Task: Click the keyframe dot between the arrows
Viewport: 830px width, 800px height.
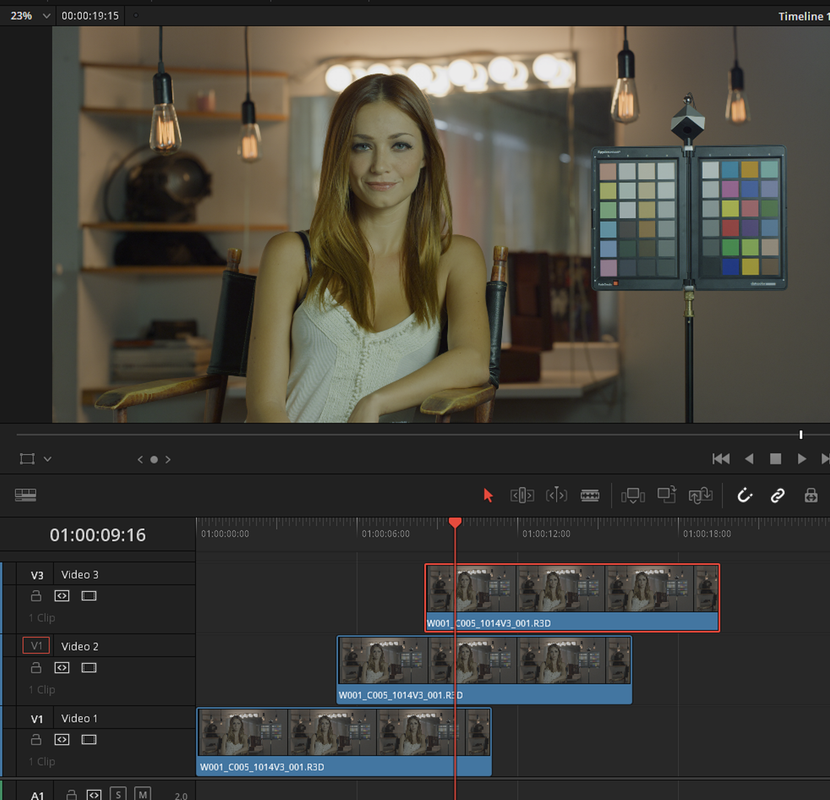Action: pos(154,460)
